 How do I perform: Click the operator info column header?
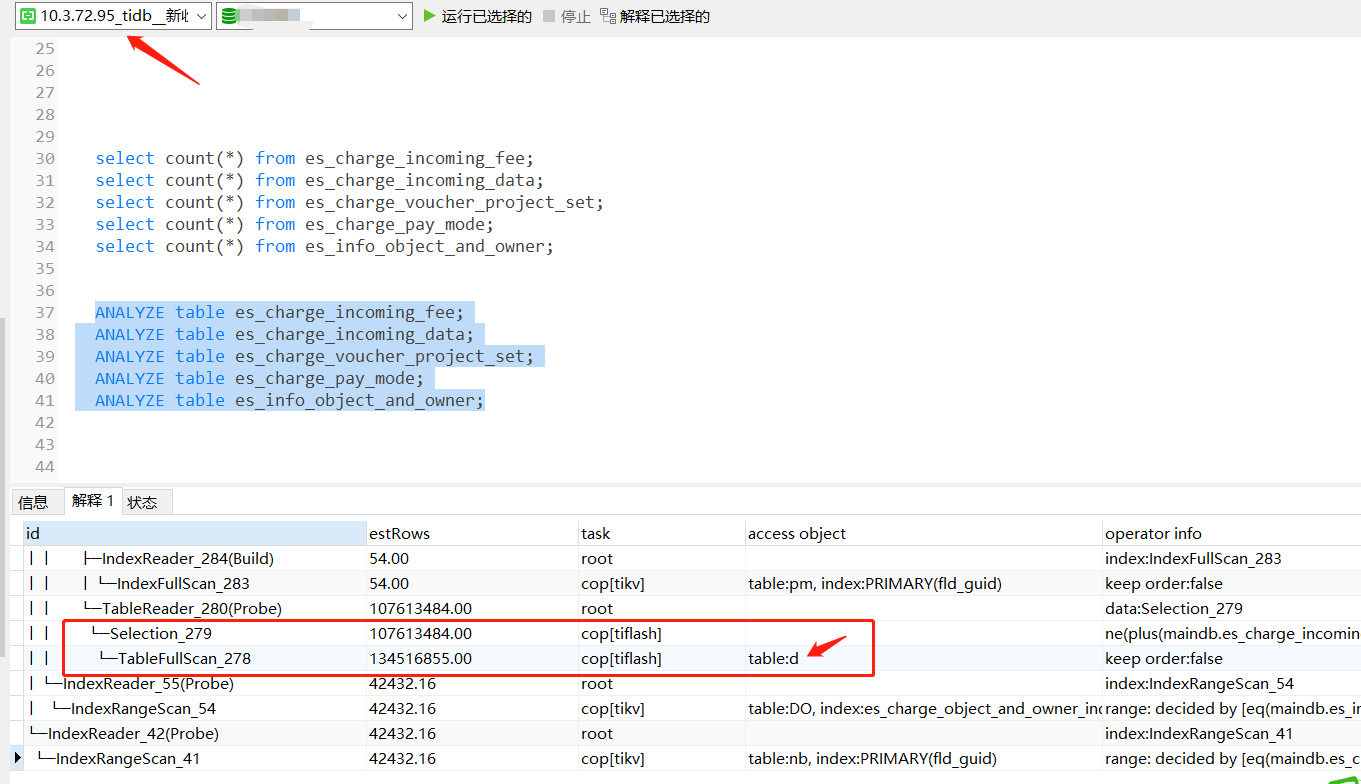click(x=1232, y=534)
